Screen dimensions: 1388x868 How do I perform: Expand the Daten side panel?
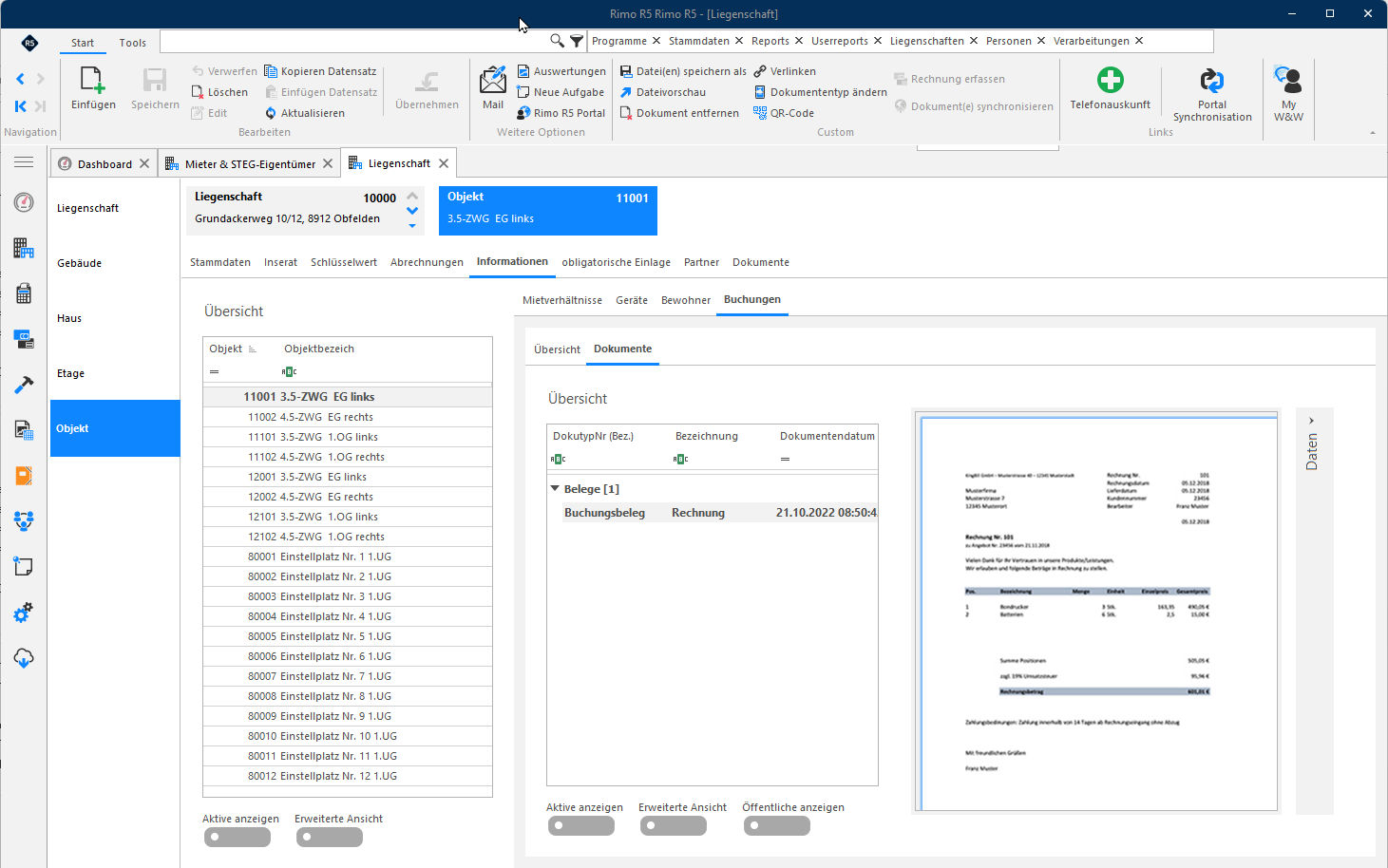(1312, 421)
